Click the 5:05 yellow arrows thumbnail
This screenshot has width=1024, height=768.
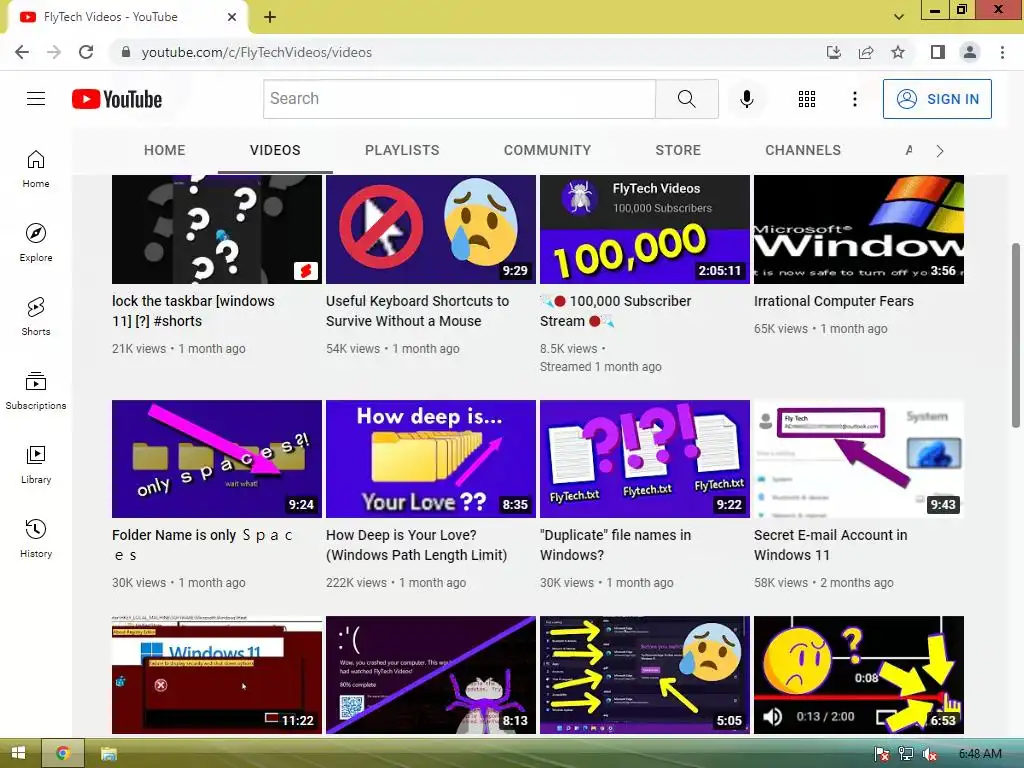tap(645, 675)
